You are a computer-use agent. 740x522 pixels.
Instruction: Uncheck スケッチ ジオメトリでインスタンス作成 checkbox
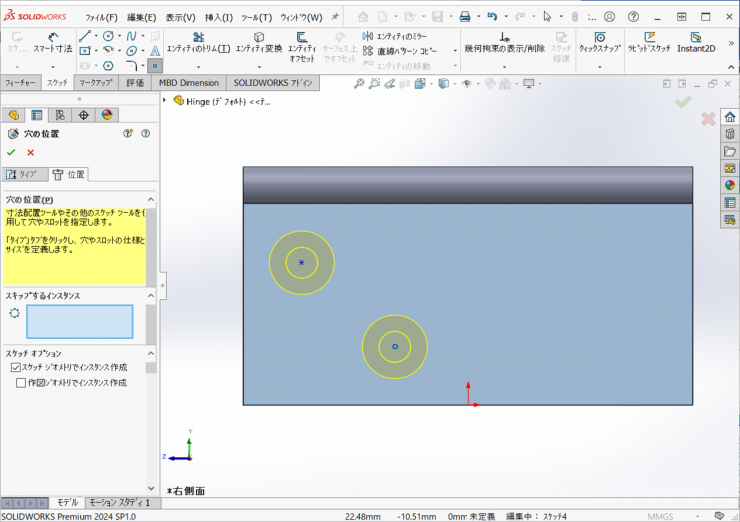coord(16,368)
